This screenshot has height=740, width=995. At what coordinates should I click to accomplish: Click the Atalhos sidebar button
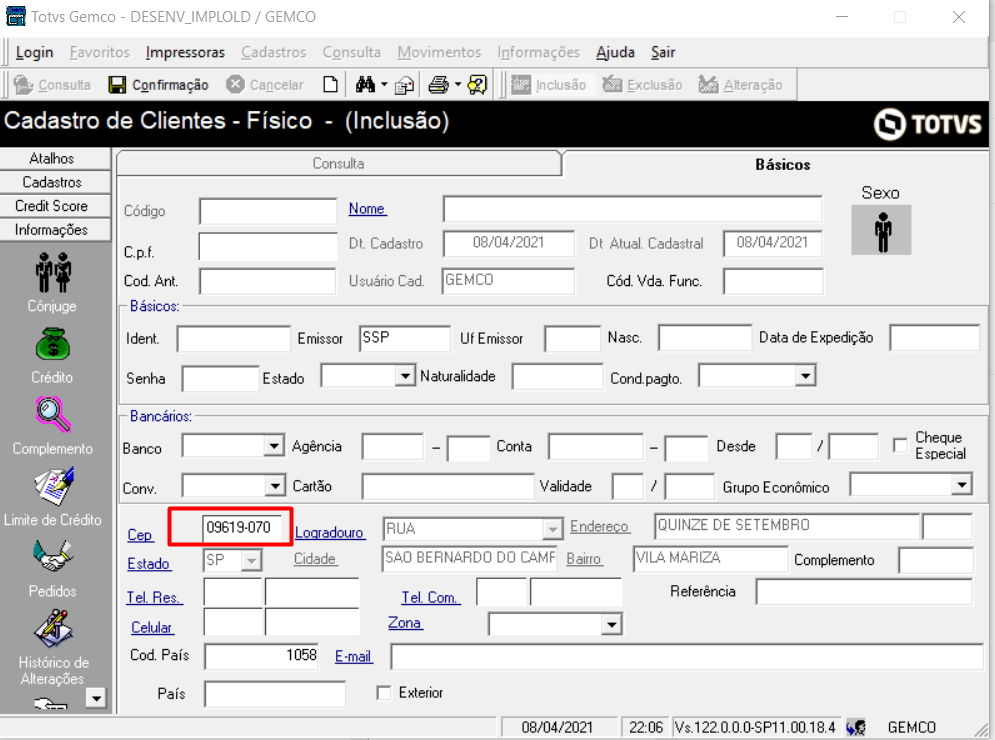tap(53, 159)
